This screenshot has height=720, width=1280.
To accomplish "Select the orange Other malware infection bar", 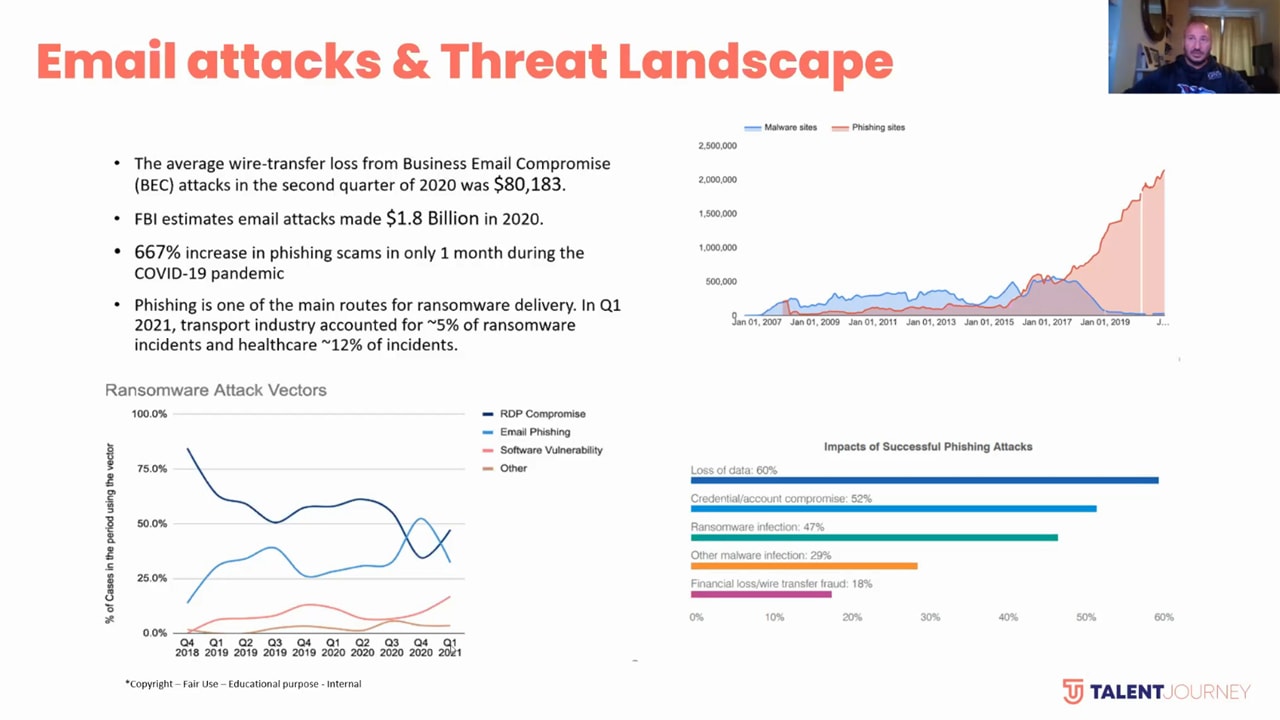I will point(803,566).
